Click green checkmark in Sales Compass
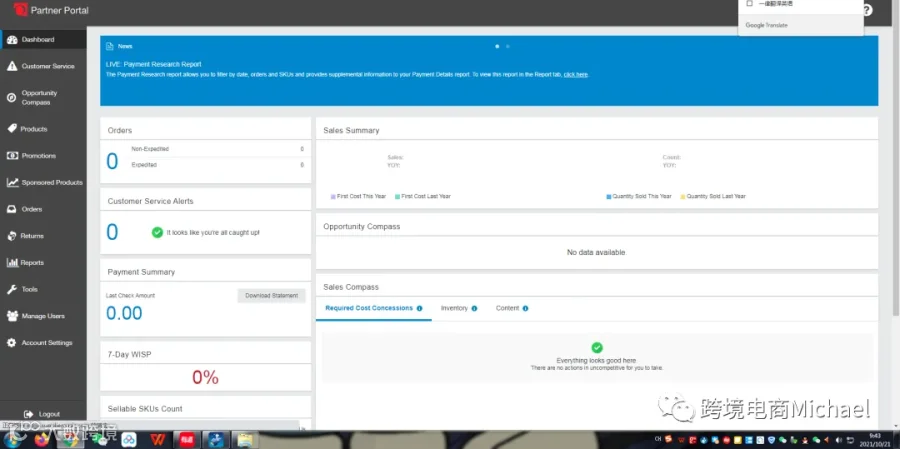Image resolution: width=900 pixels, height=449 pixels. pyautogui.click(x=597, y=347)
